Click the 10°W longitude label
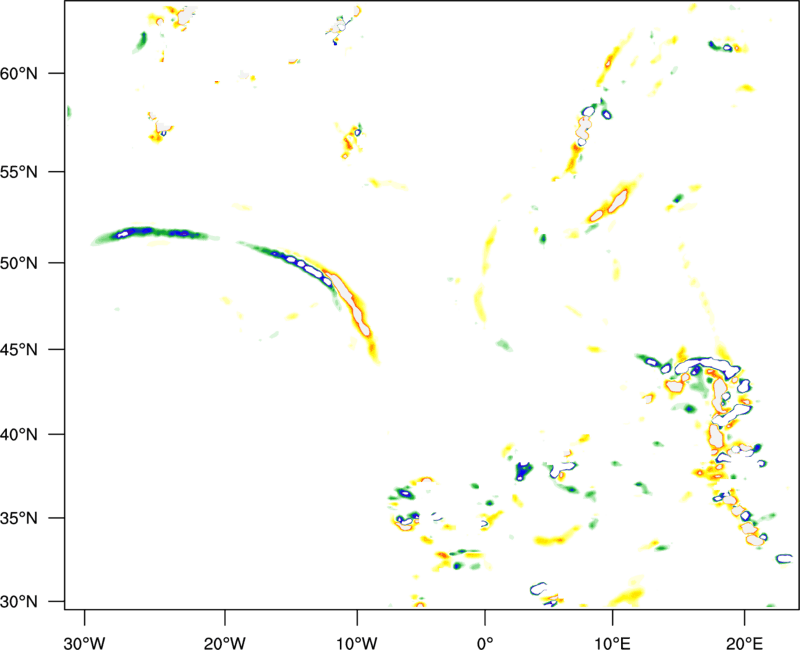Screen dimensions: 800x650 (x=357, y=643)
